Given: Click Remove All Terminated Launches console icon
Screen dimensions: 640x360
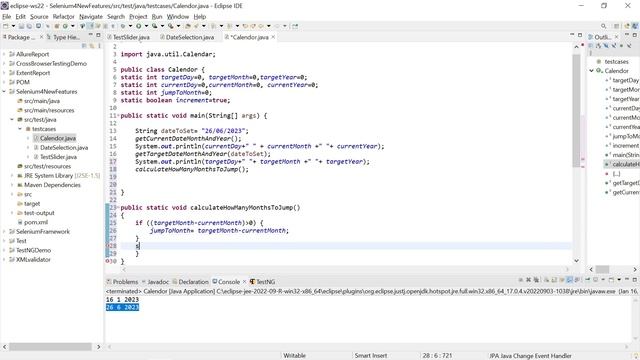Looking at the screenshot, I should [536, 280].
